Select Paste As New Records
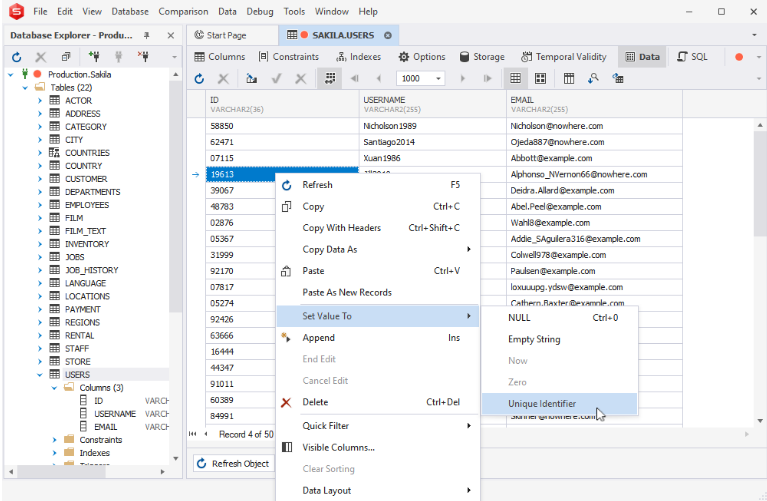The image size is (767, 501). pyautogui.click(x=378, y=292)
